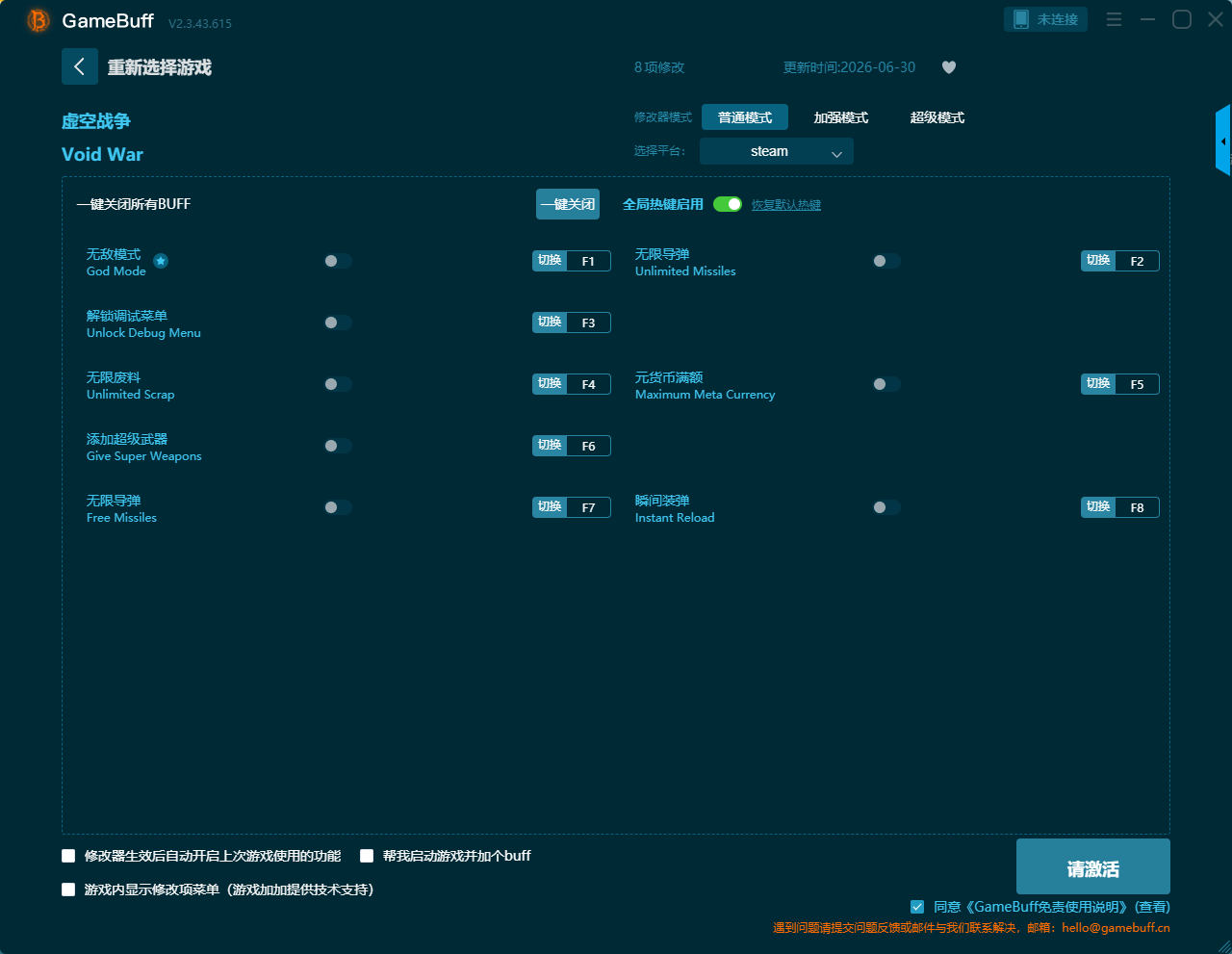
Task: Check show in-game modifier menu checkbox
Action: click(68, 890)
